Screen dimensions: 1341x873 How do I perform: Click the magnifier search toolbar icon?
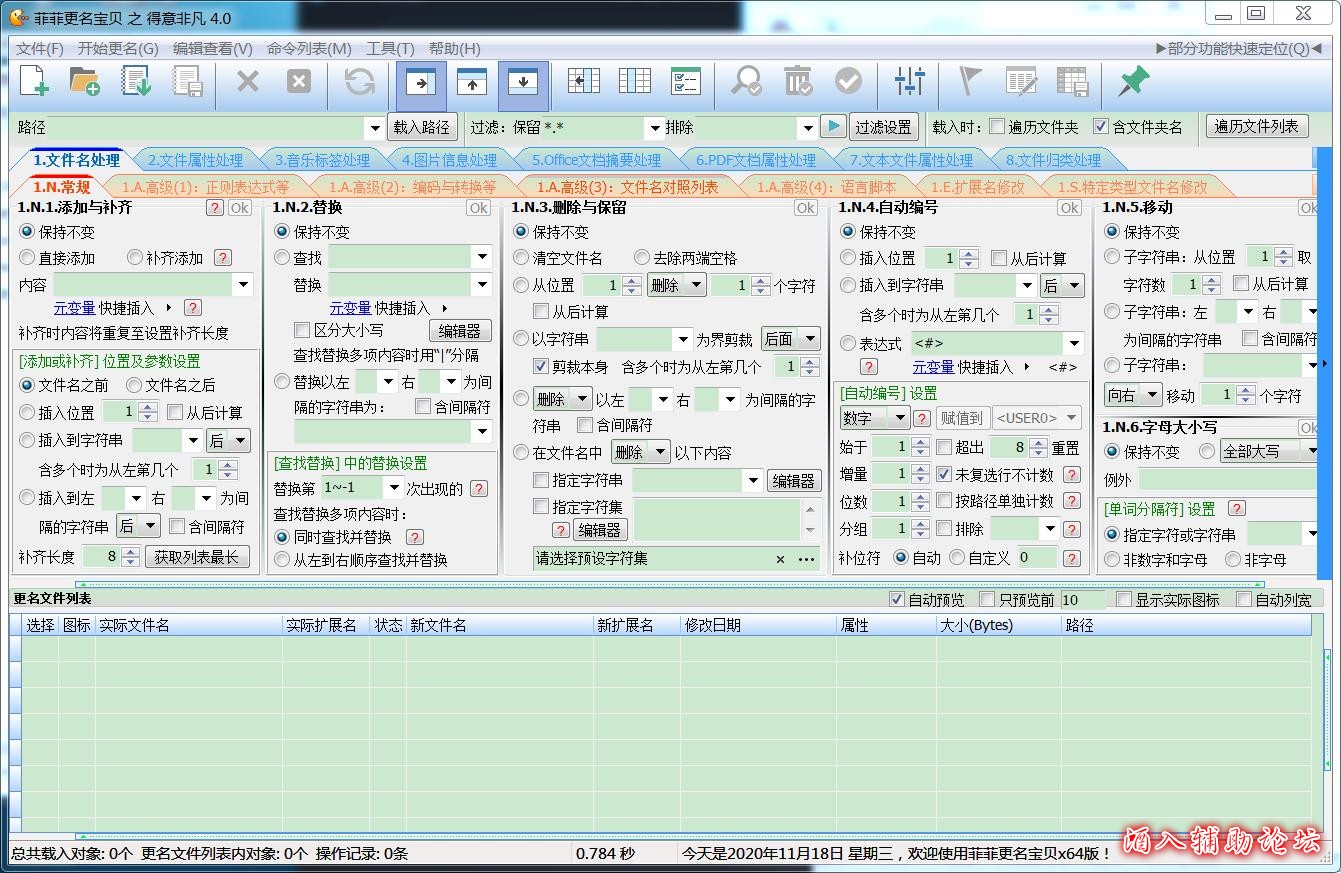click(745, 82)
